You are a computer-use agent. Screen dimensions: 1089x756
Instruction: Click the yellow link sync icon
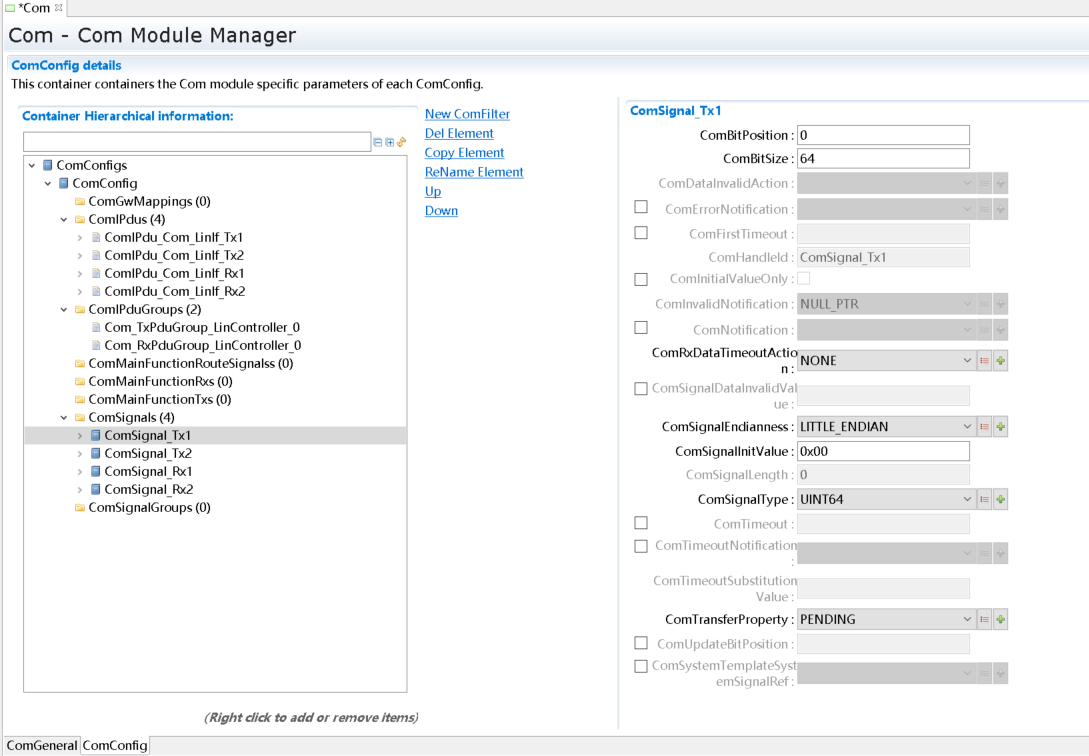tap(402, 143)
